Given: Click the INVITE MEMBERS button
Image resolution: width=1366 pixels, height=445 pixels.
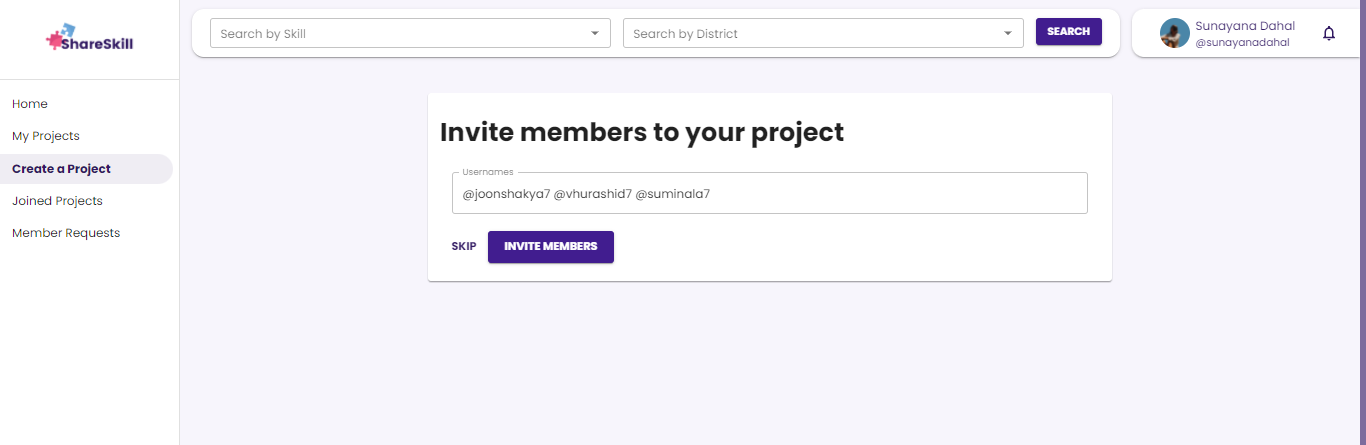Looking at the screenshot, I should point(550,247).
